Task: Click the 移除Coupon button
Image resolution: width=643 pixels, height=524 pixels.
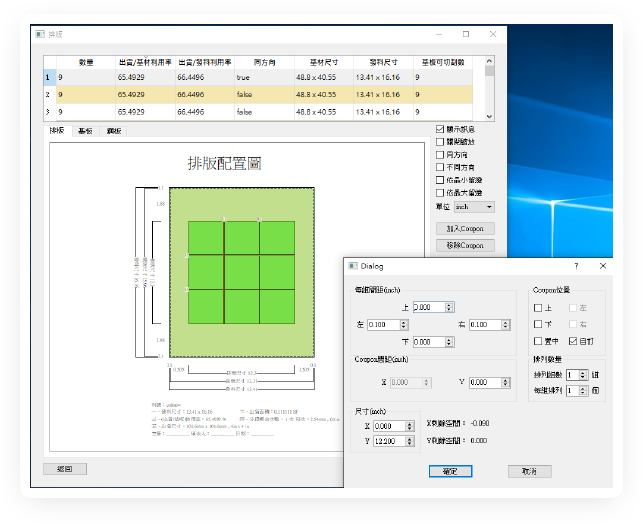Action: (465, 245)
